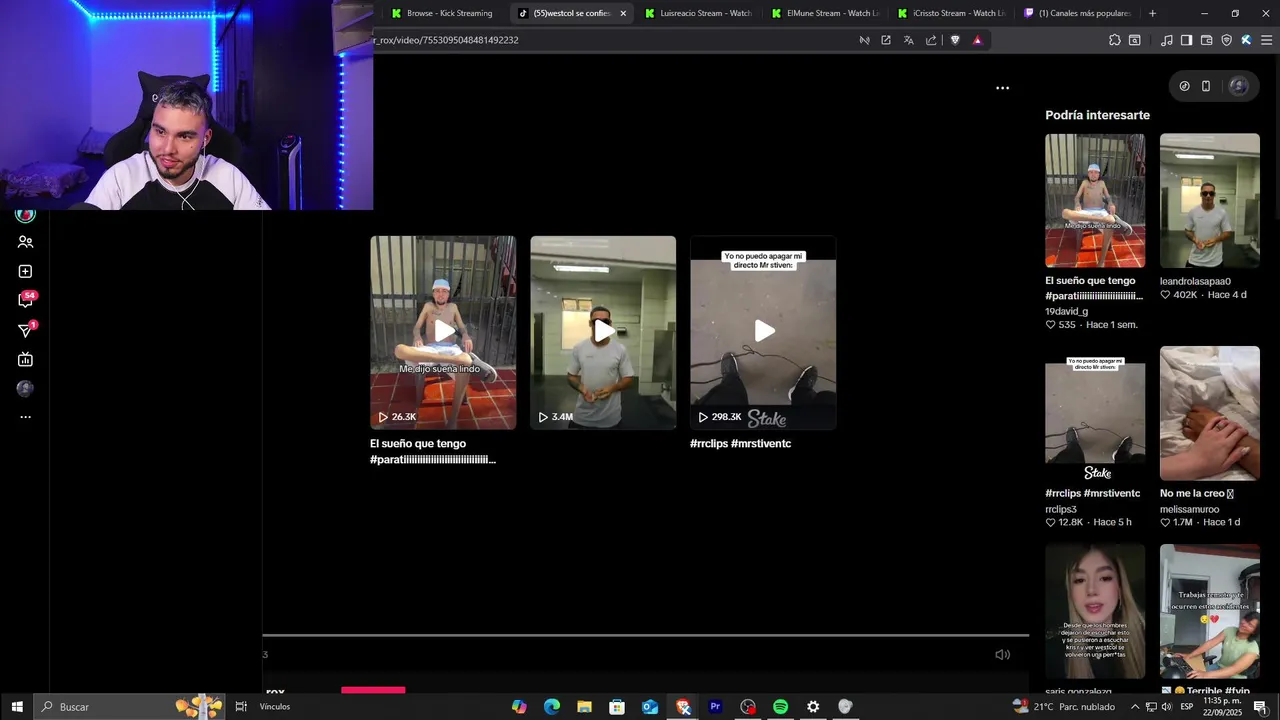Open sidebar thumbnail of shirtless man on chair
The height and width of the screenshot is (720, 1280).
(x=1095, y=200)
